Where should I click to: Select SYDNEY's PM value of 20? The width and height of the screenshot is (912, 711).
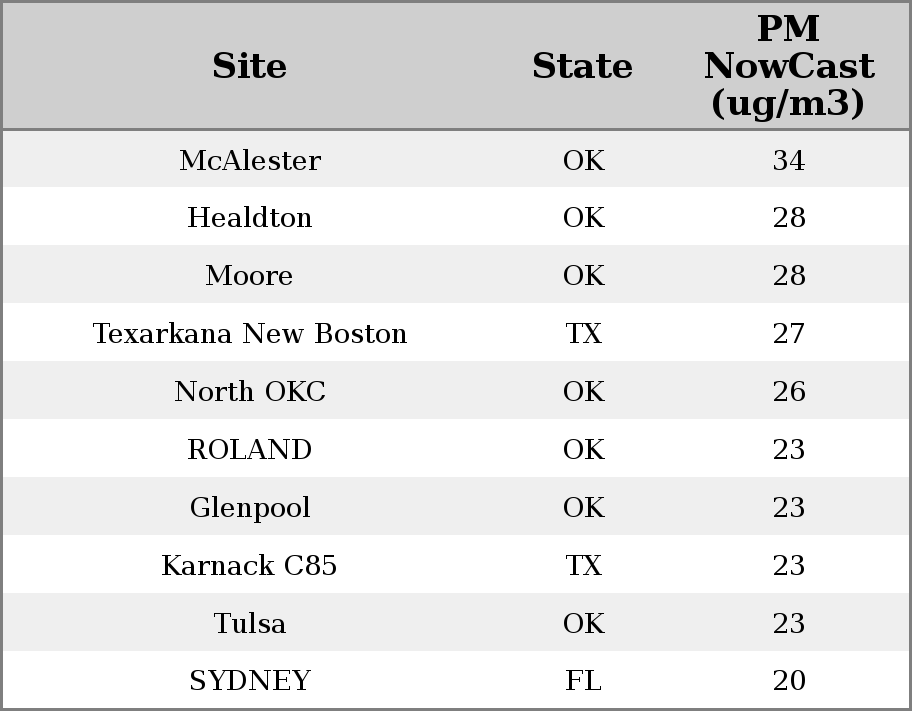click(x=789, y=681)
